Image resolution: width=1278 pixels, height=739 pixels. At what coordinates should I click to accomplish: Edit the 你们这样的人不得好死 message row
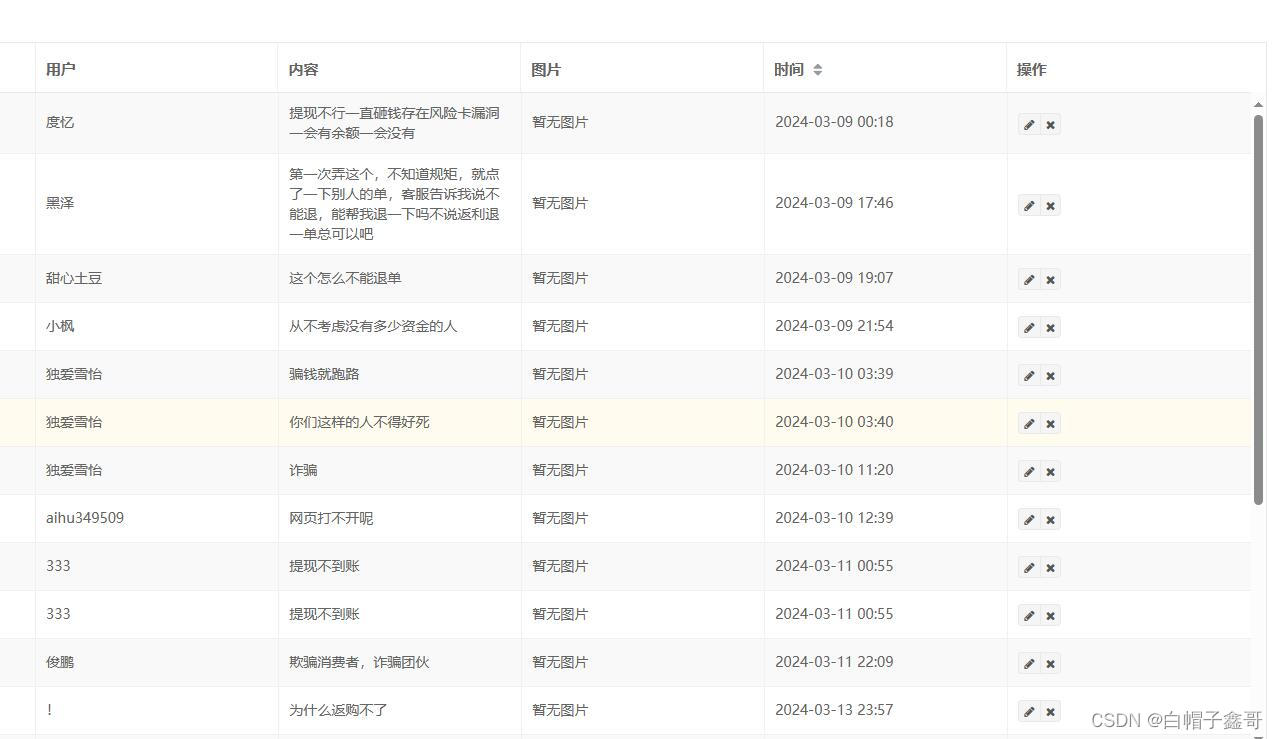[x=1029, y=424]
